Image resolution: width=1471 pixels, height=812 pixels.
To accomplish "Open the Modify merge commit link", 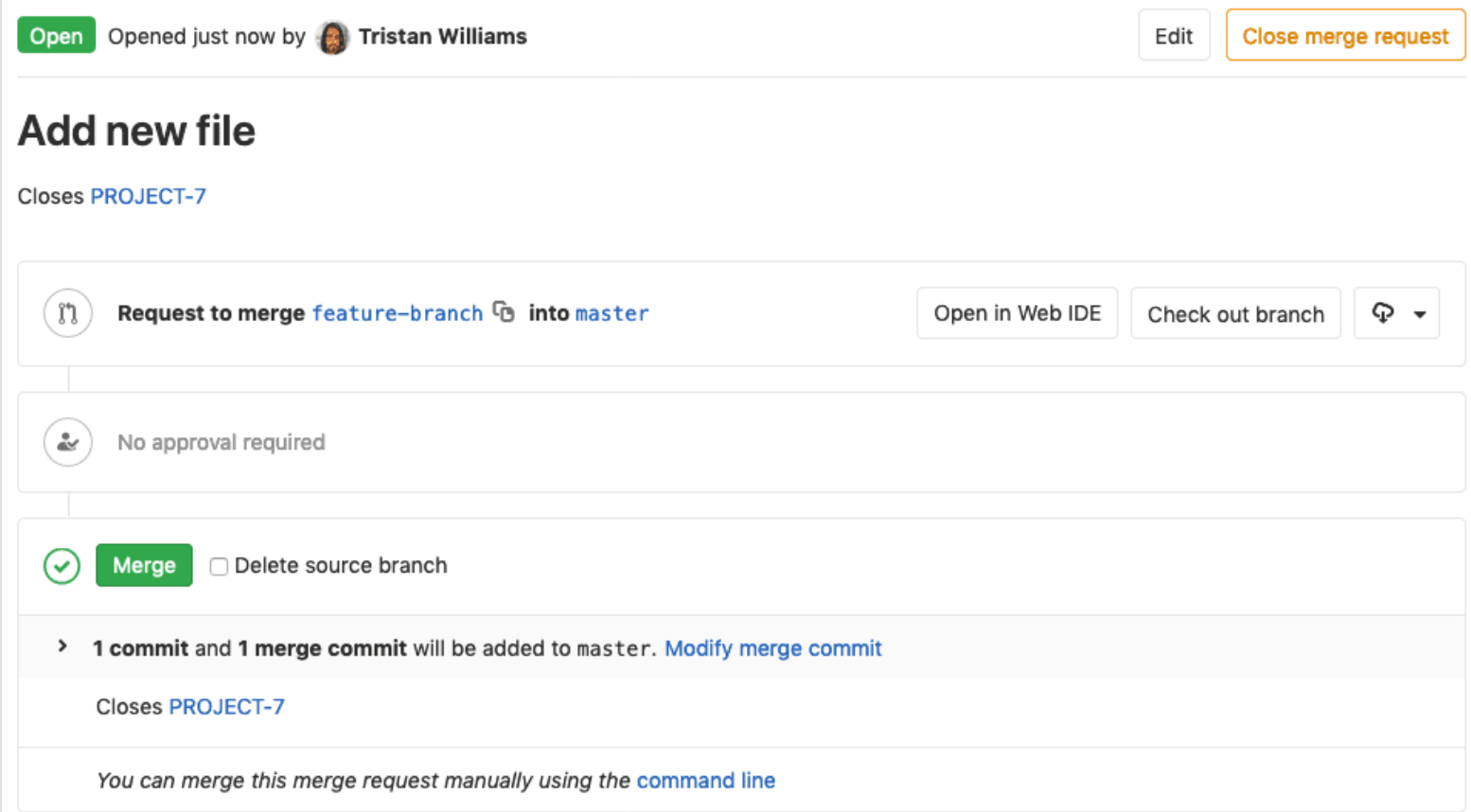I will pos(772,648).
